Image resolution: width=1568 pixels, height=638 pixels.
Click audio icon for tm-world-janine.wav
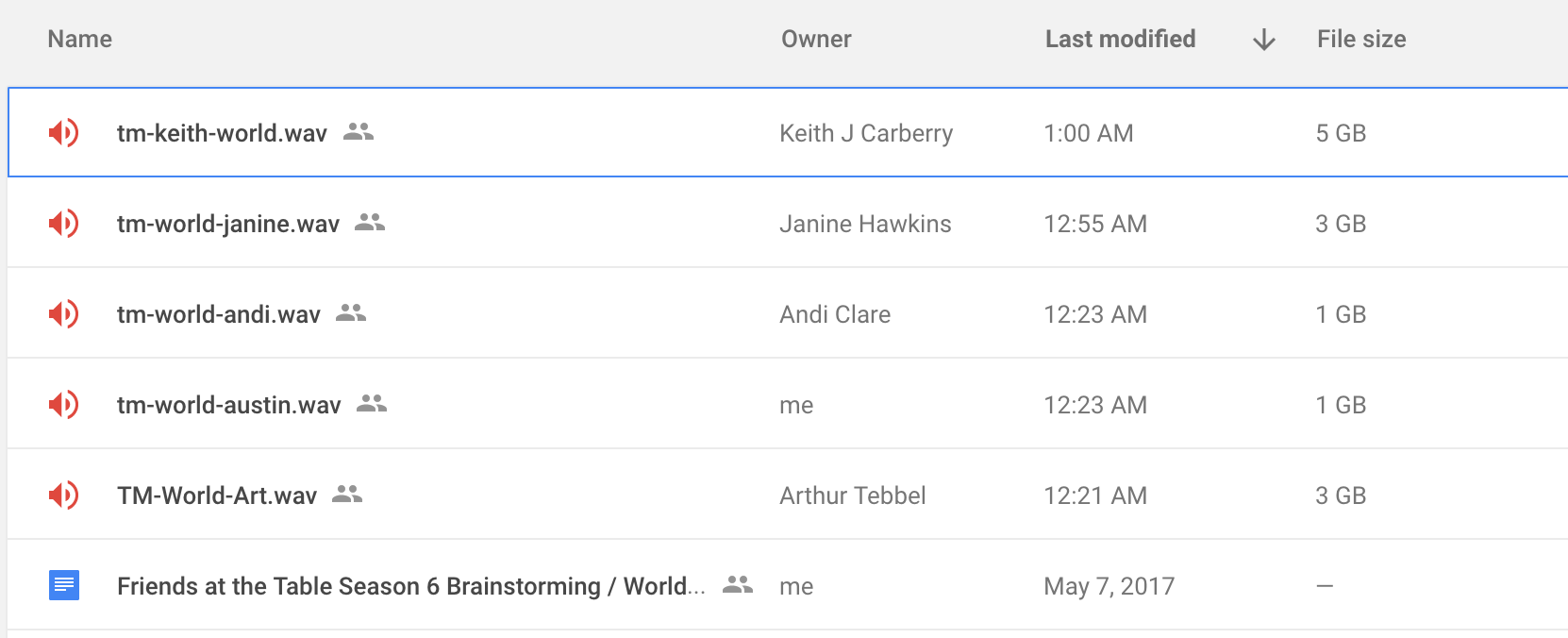63,224
